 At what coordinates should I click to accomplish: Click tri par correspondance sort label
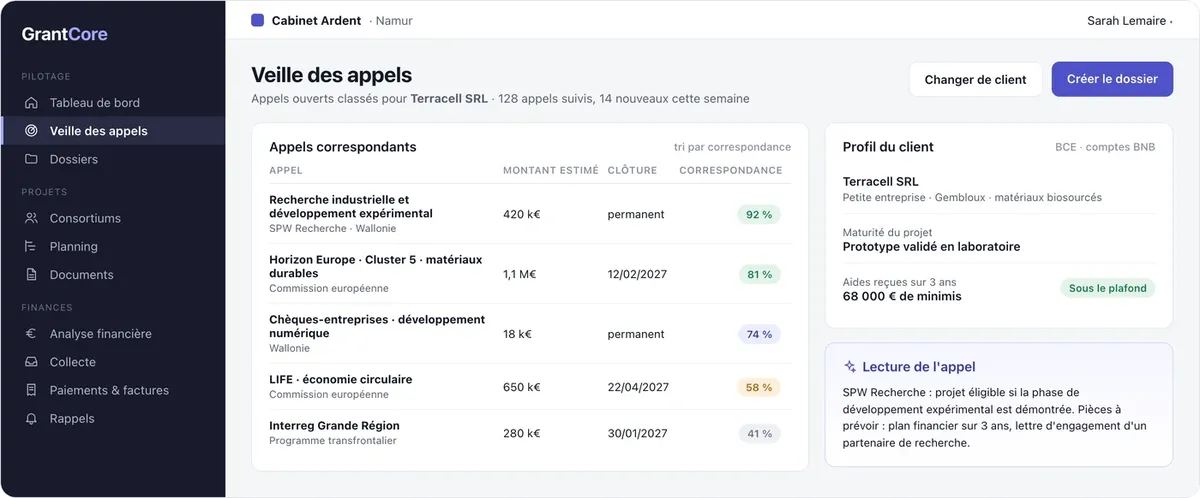click(732, 147)
